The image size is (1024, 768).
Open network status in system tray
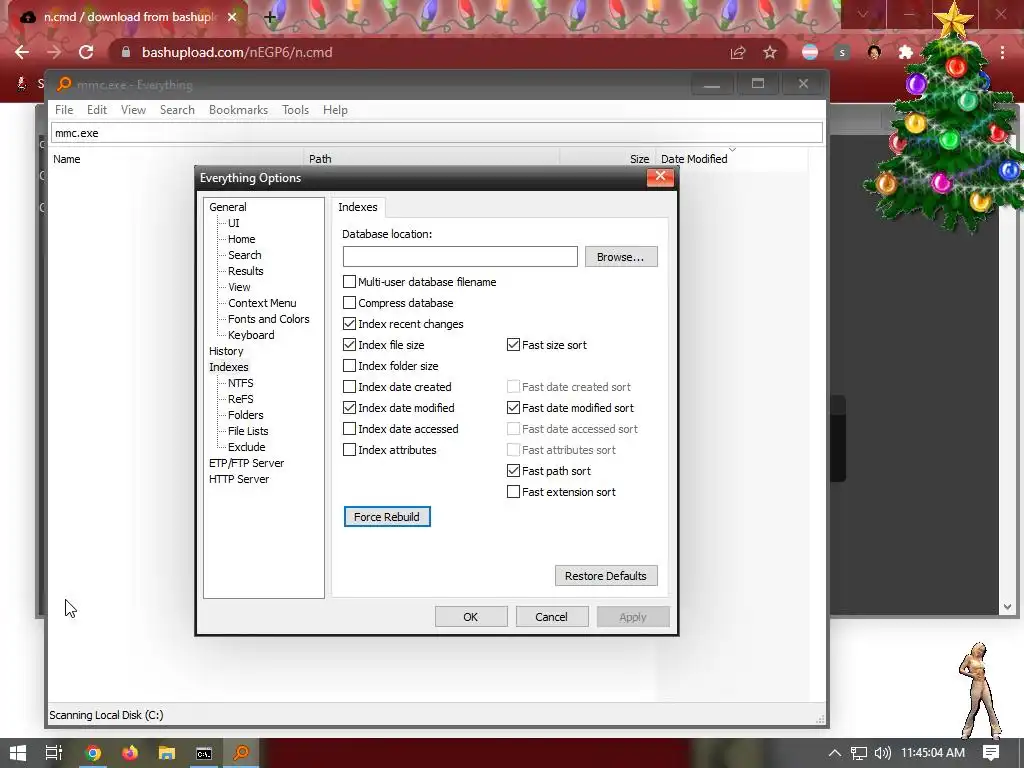coord(859,753)
